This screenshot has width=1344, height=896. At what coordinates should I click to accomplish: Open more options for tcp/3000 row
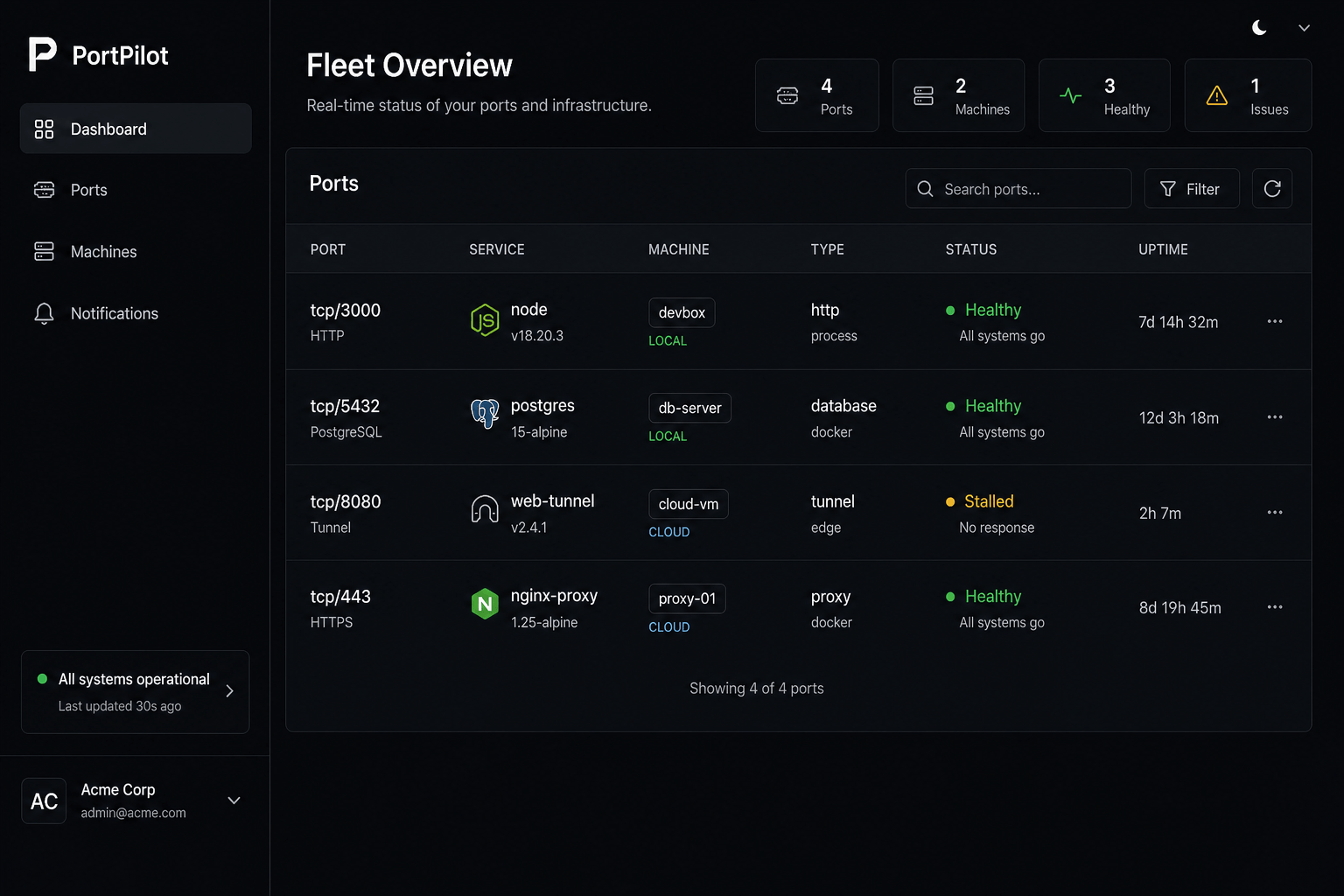tap(1275, 321)
